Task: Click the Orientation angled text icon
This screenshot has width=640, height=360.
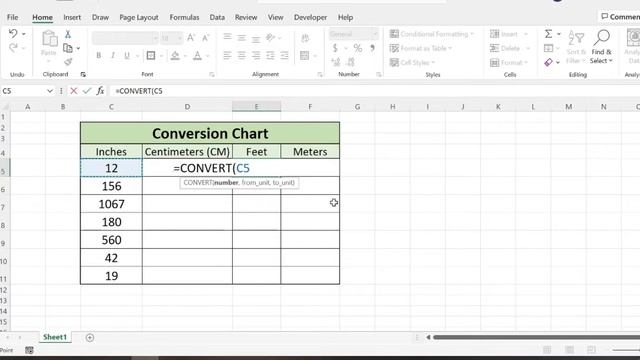Action: tap(270, 38)
